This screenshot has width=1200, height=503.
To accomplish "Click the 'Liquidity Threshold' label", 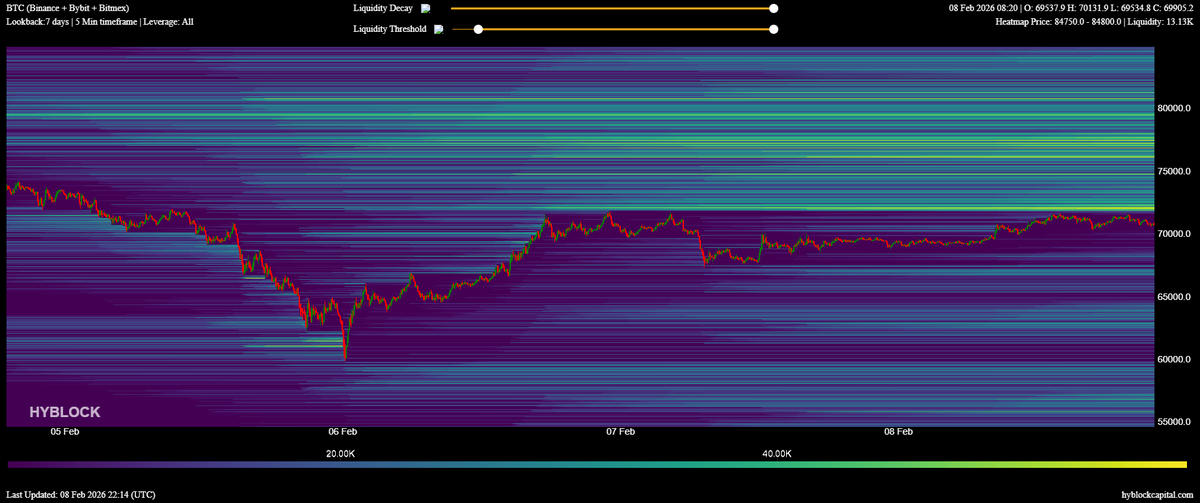I will click(x=390, y=29).
